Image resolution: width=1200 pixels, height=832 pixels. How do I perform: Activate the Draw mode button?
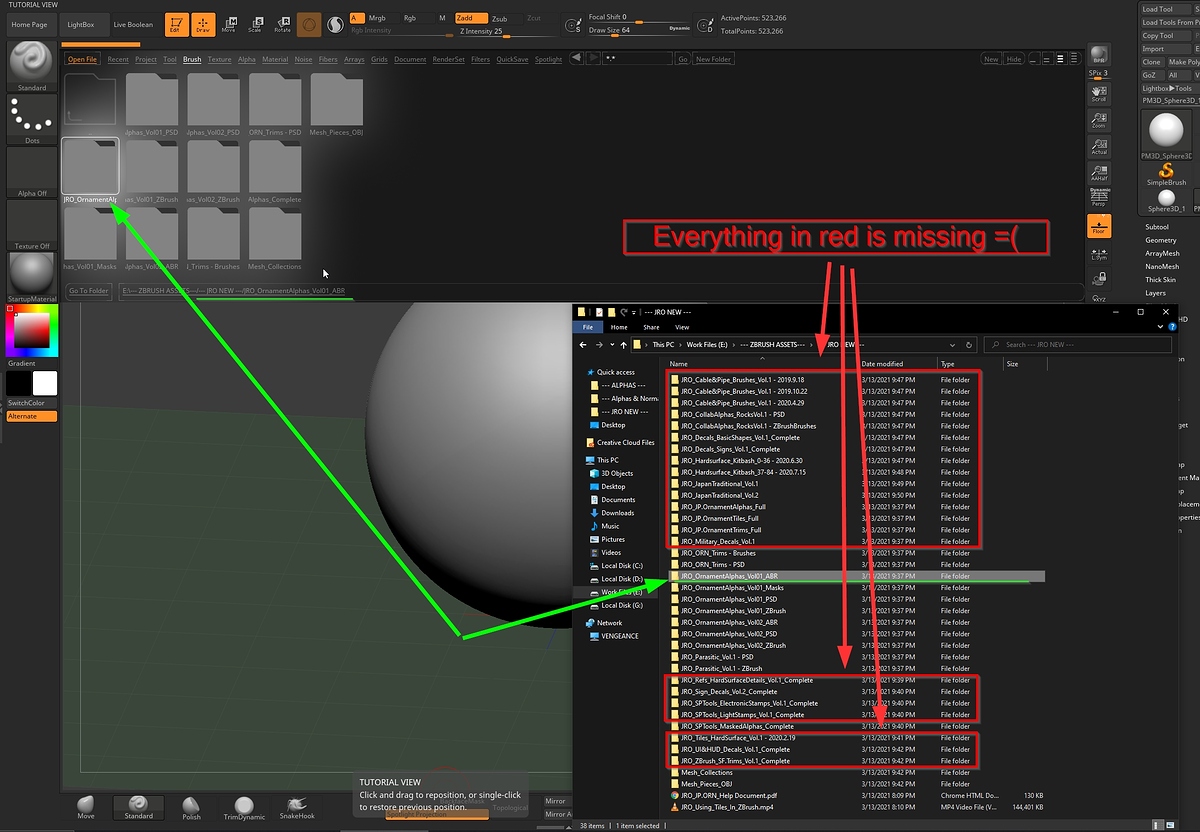[203, 24]
